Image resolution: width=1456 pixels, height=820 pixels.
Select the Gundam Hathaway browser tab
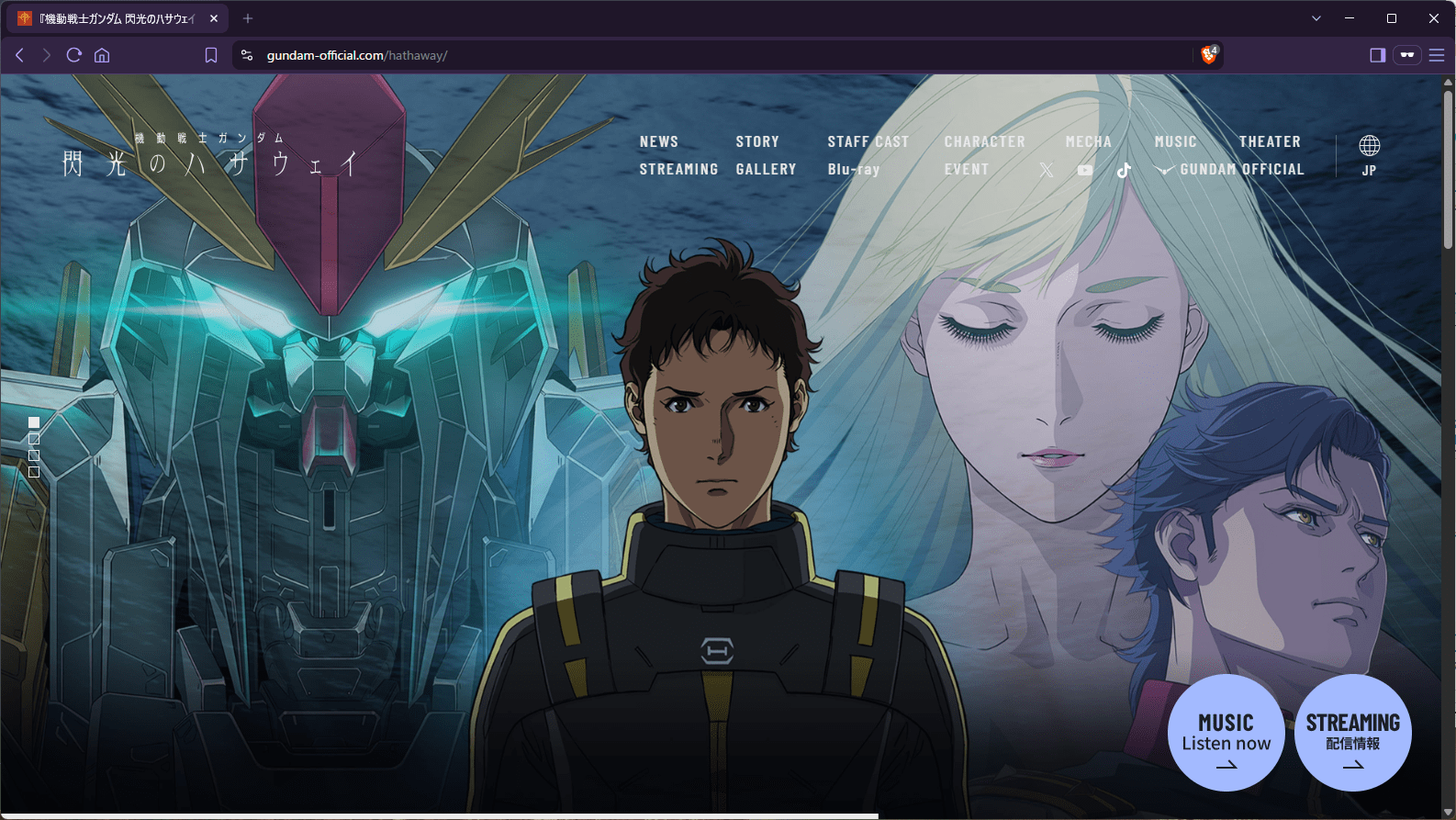(x=118, y=18)
